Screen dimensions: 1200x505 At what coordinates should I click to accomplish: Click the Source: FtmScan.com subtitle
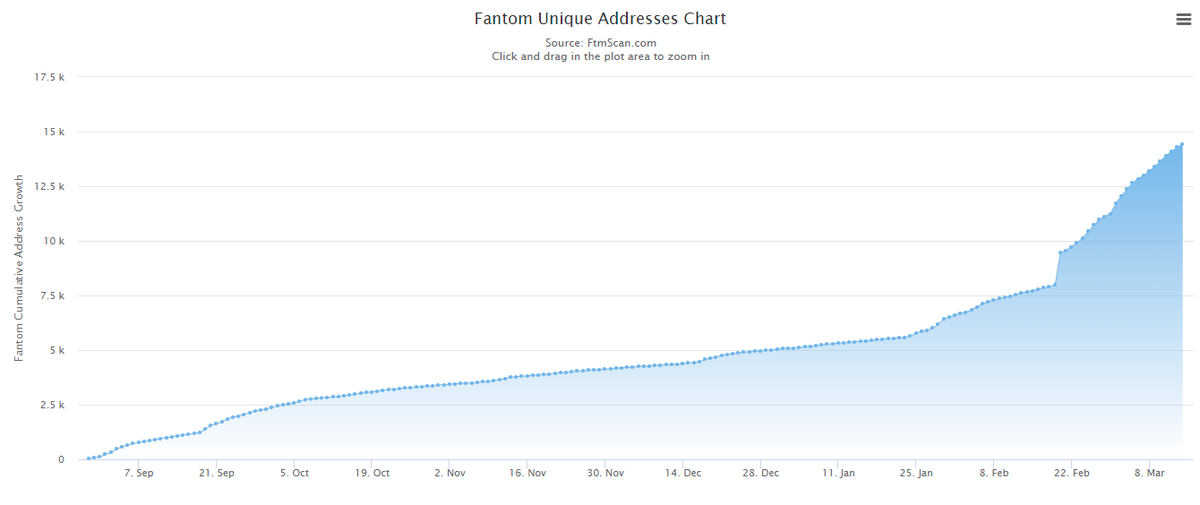pyautogui.click(x=600, y=43)
